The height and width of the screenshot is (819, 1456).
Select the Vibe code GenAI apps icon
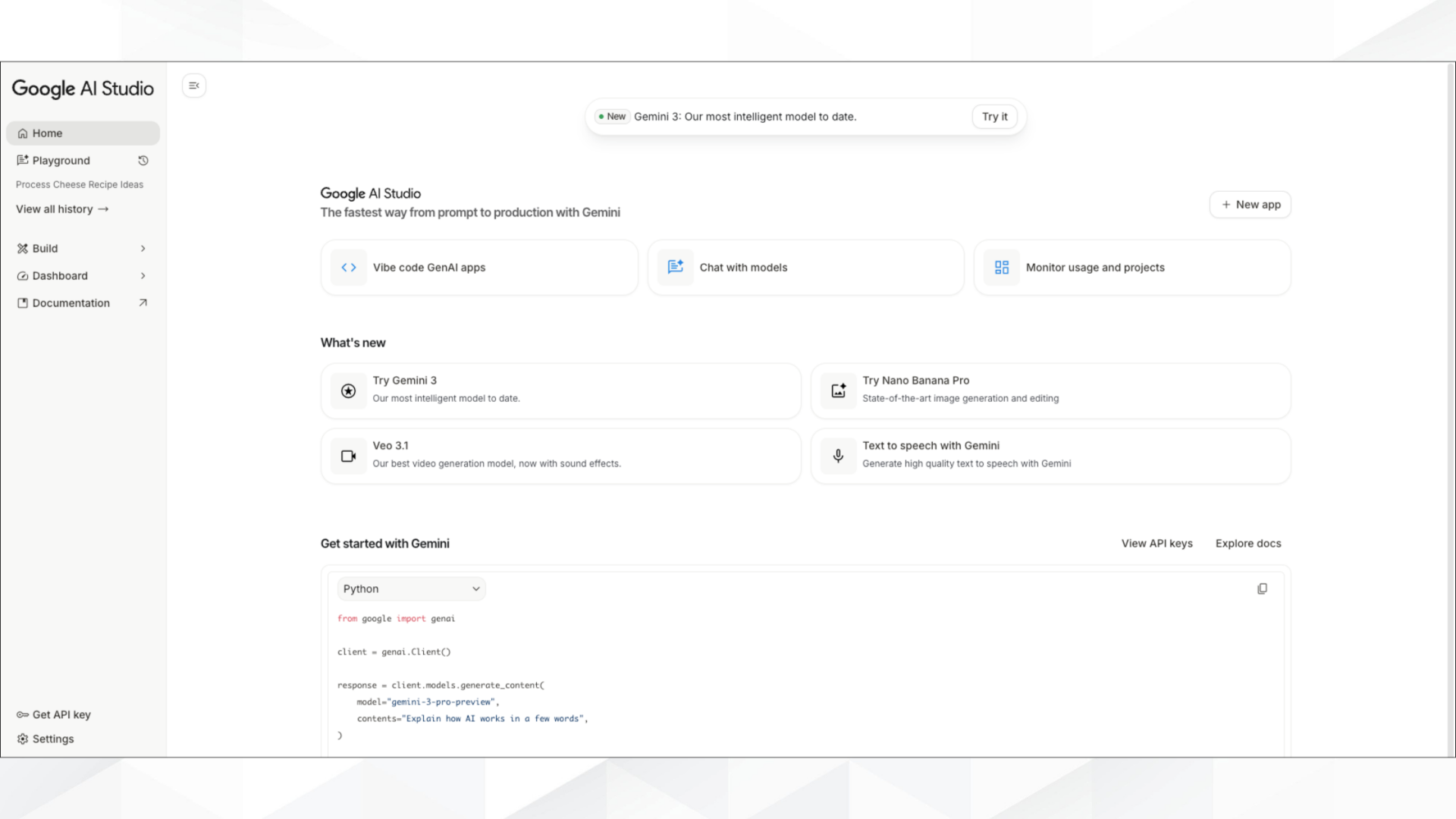(x=348, y=267)
